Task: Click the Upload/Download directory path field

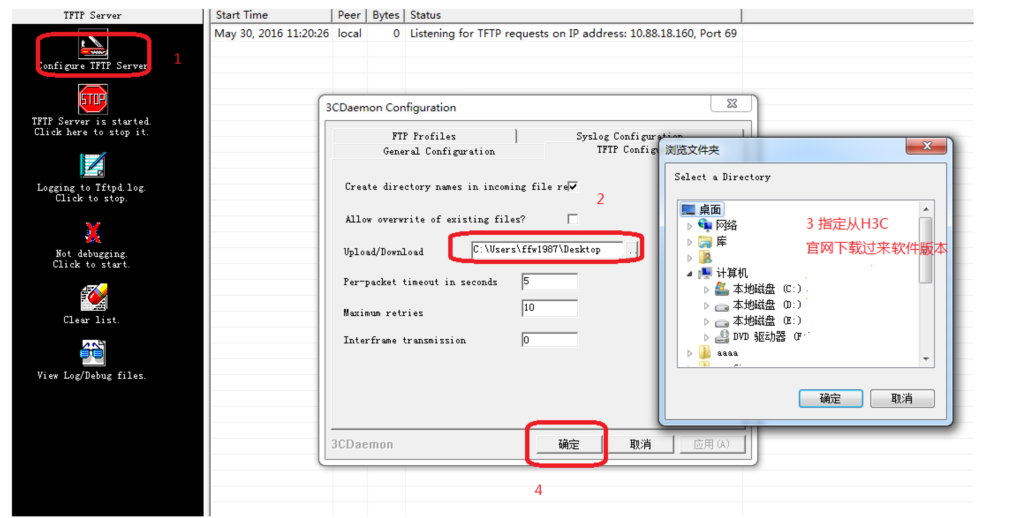Action: coord(547,250)
